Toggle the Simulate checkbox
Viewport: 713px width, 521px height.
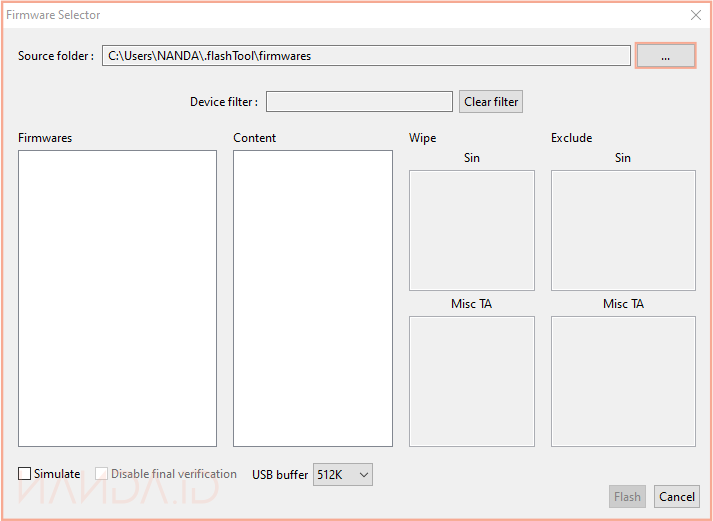pos(25,474)
